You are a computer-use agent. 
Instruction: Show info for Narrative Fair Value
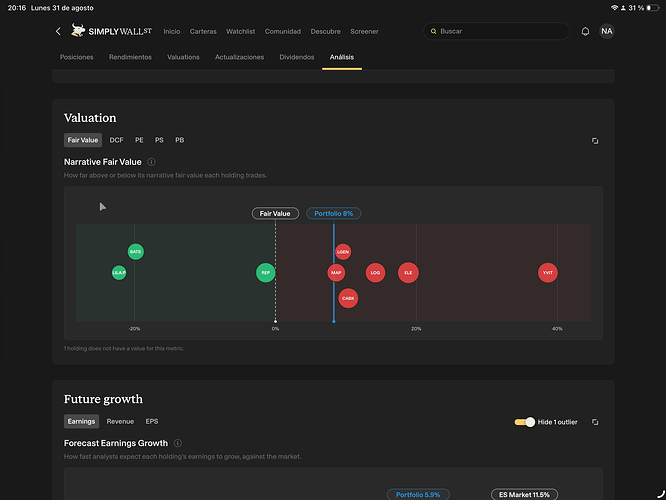pos(151,162)
